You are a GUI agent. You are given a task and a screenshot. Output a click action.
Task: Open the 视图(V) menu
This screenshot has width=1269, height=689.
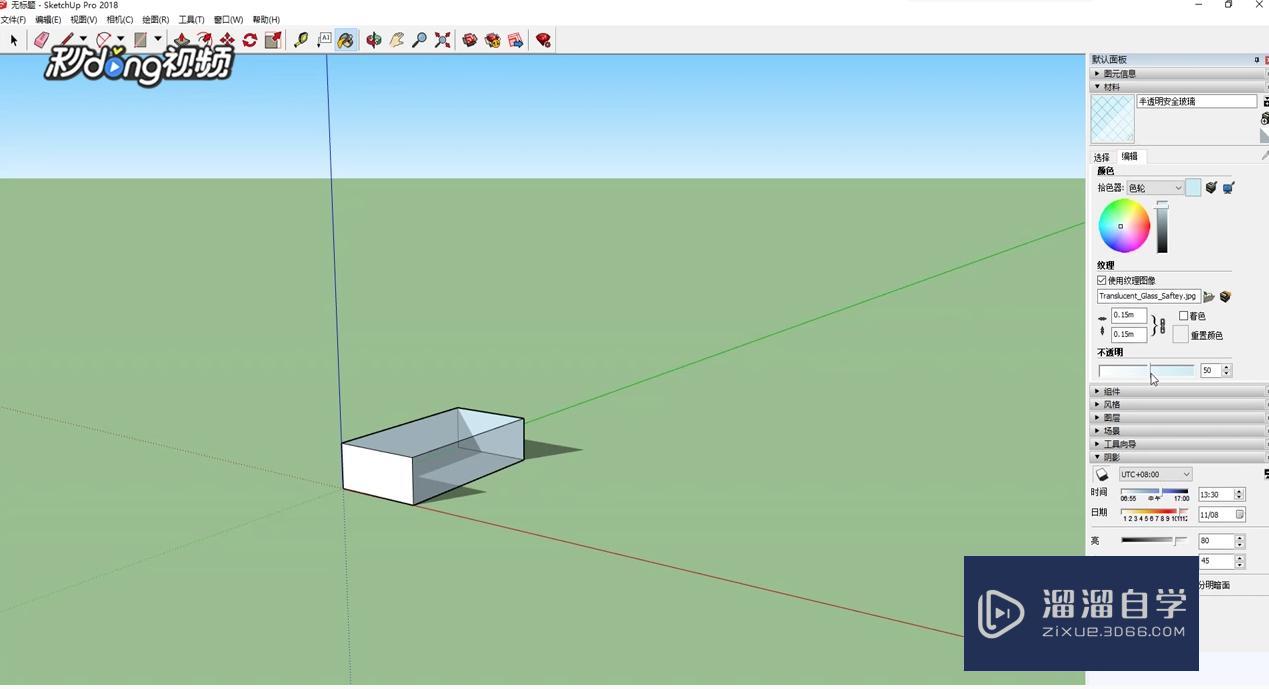(x=84, y=20)
